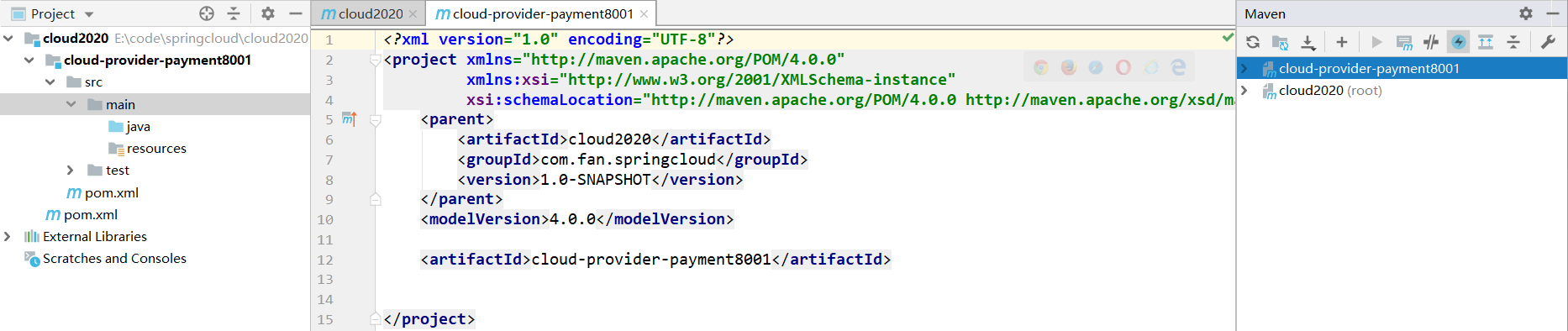This screenshot has width=1568, height=331.
Task: Select Scratches and Consoles
Action: point(114,258)
